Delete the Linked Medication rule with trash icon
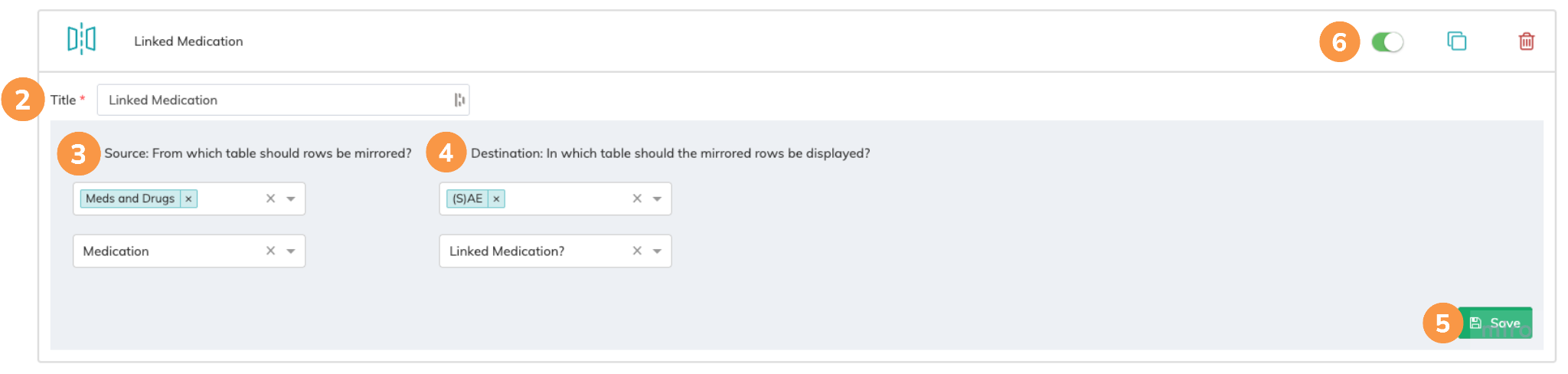The image size is (1568, 374). (x=1526, y=41)
